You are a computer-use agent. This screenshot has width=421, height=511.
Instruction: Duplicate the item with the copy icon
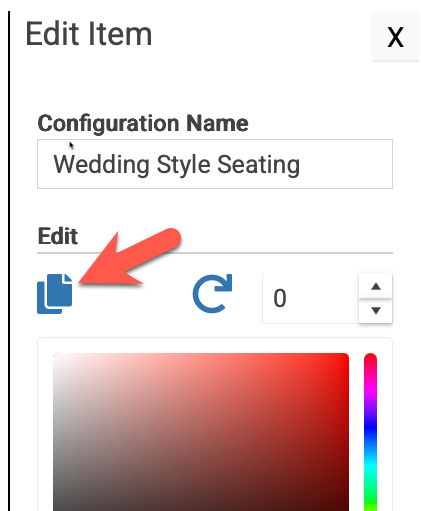click(54, 294)
